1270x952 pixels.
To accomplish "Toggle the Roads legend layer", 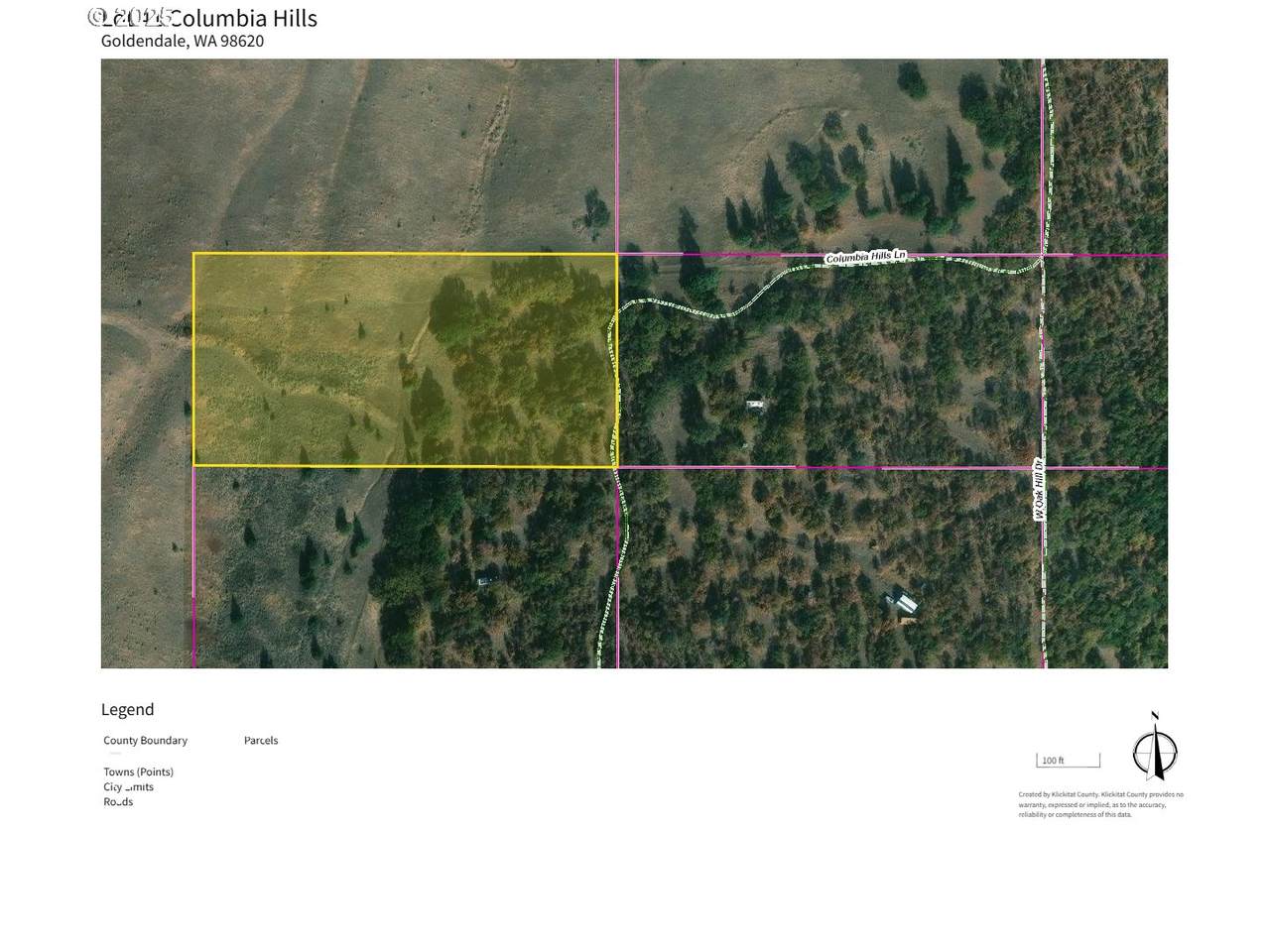I will point(118,801).
